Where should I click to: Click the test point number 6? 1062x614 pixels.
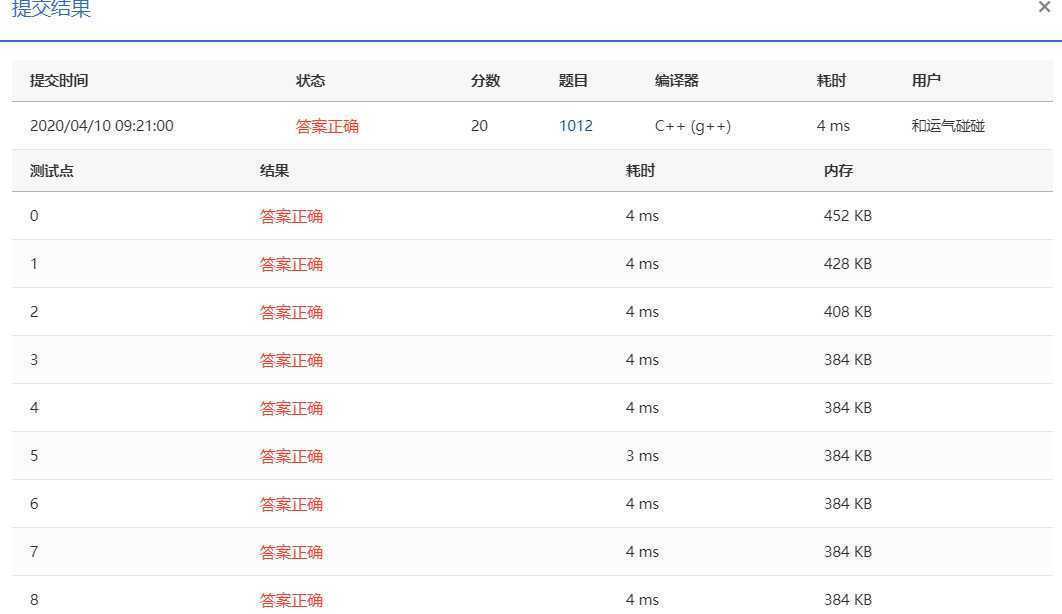pos(35,504)
